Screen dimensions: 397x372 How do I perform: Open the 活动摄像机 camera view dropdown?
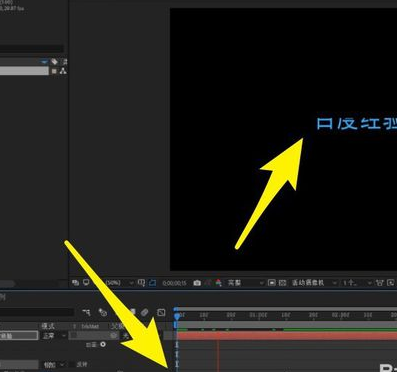point(314,283)
